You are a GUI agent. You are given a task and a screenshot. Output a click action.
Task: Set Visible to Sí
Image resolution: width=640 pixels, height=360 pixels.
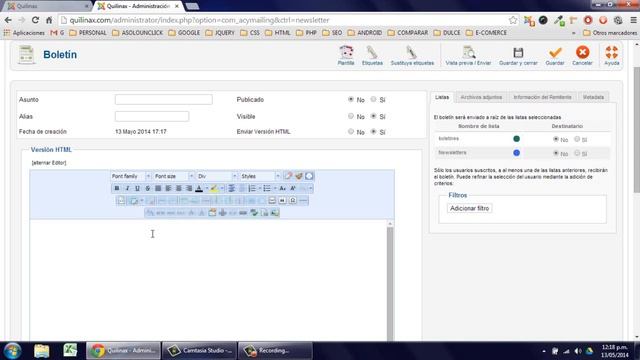[x=373, y=116]
